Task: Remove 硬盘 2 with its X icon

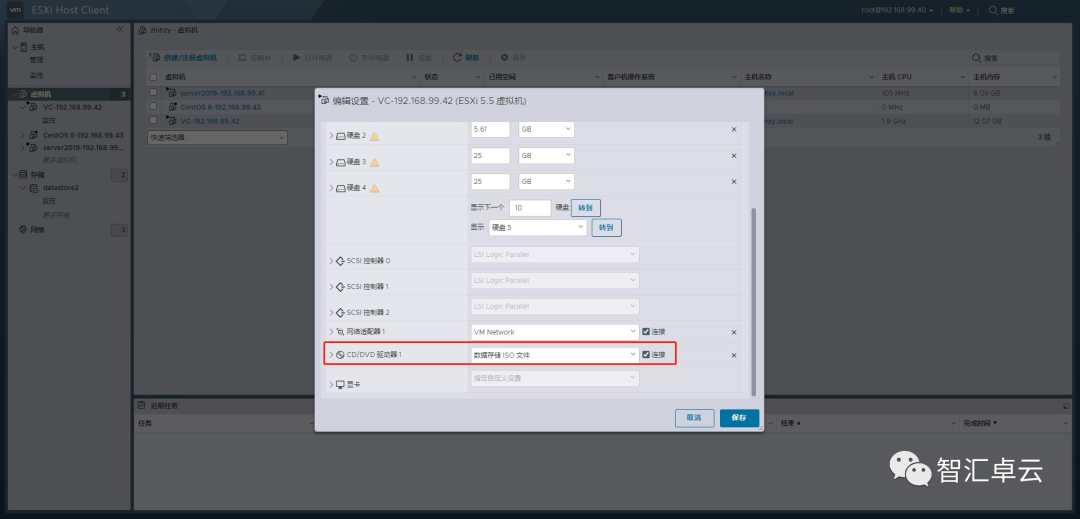Action: (734, 129)
